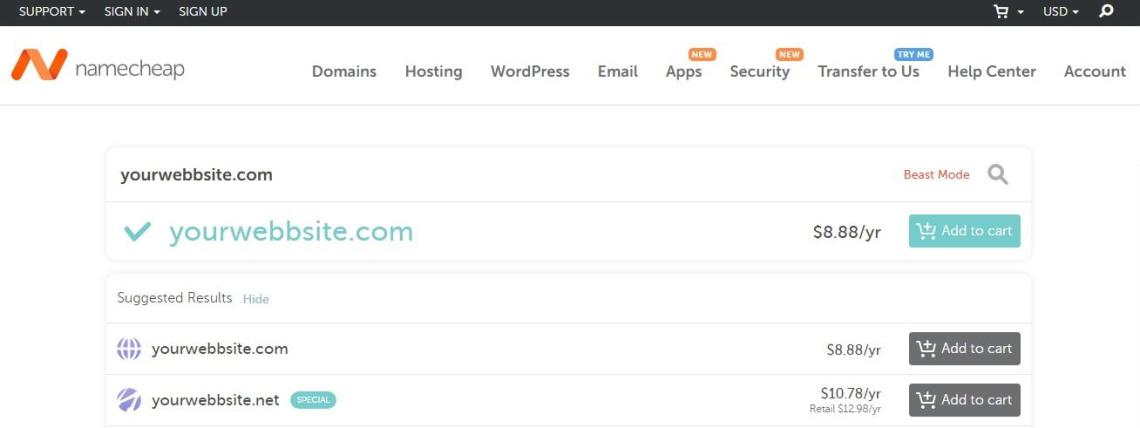1140x428 pixels.
Task: Go to SIGN UP
Action: [203, 12]
